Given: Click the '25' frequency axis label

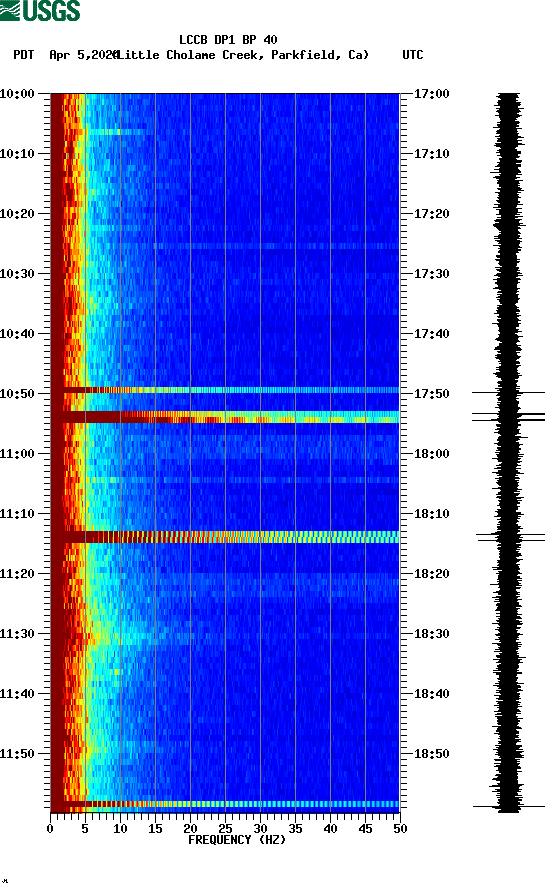Looking at the screenshot, I should pos(225,829).
